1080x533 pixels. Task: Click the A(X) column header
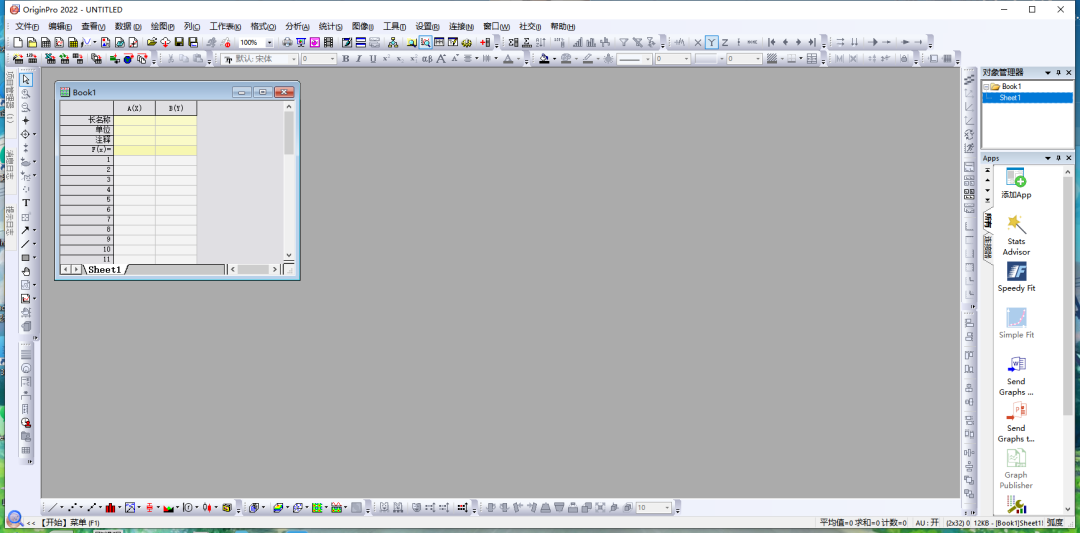click(x=134, y=108)
